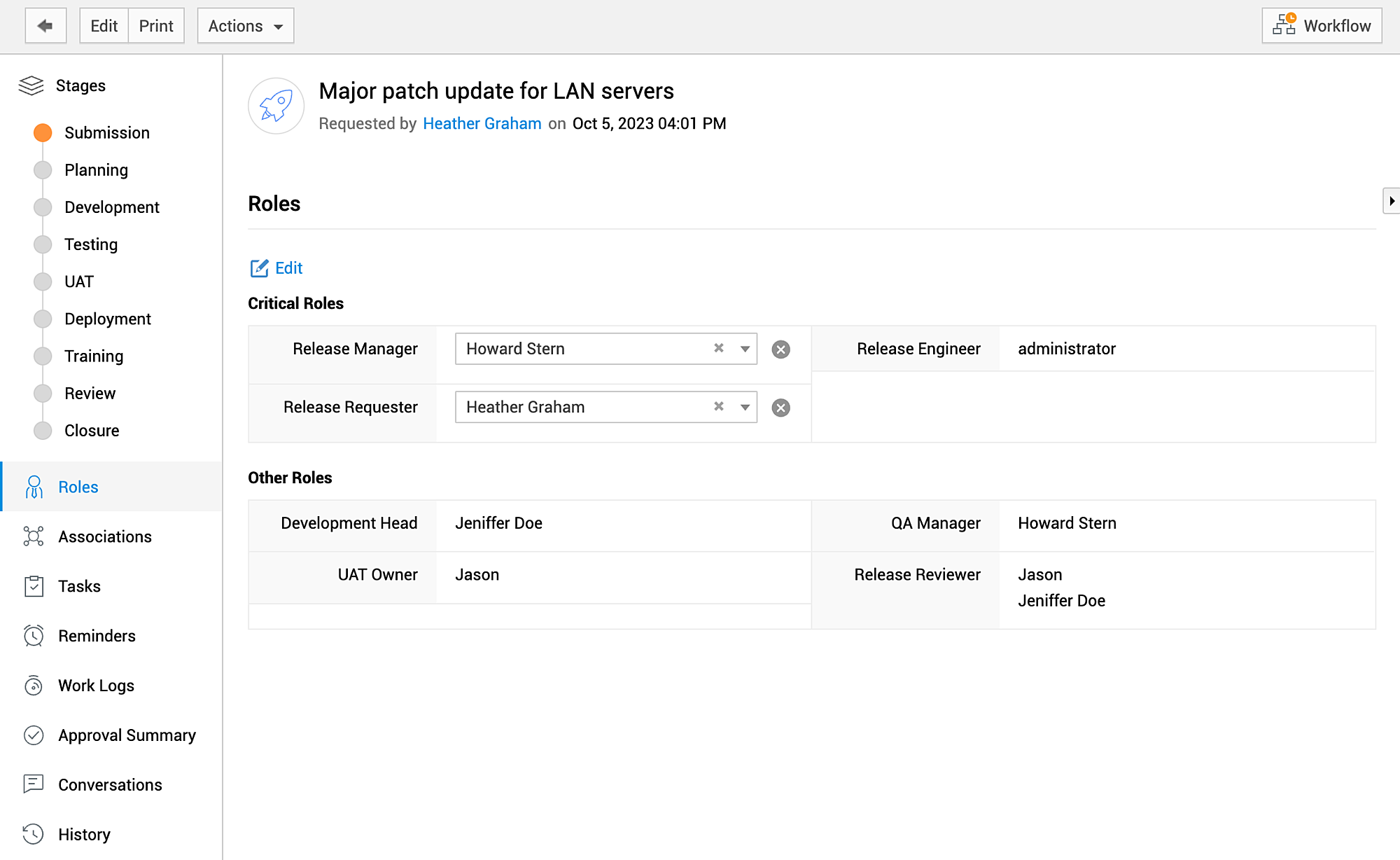Remove the Release Manager role assignment

pos(780,349)
